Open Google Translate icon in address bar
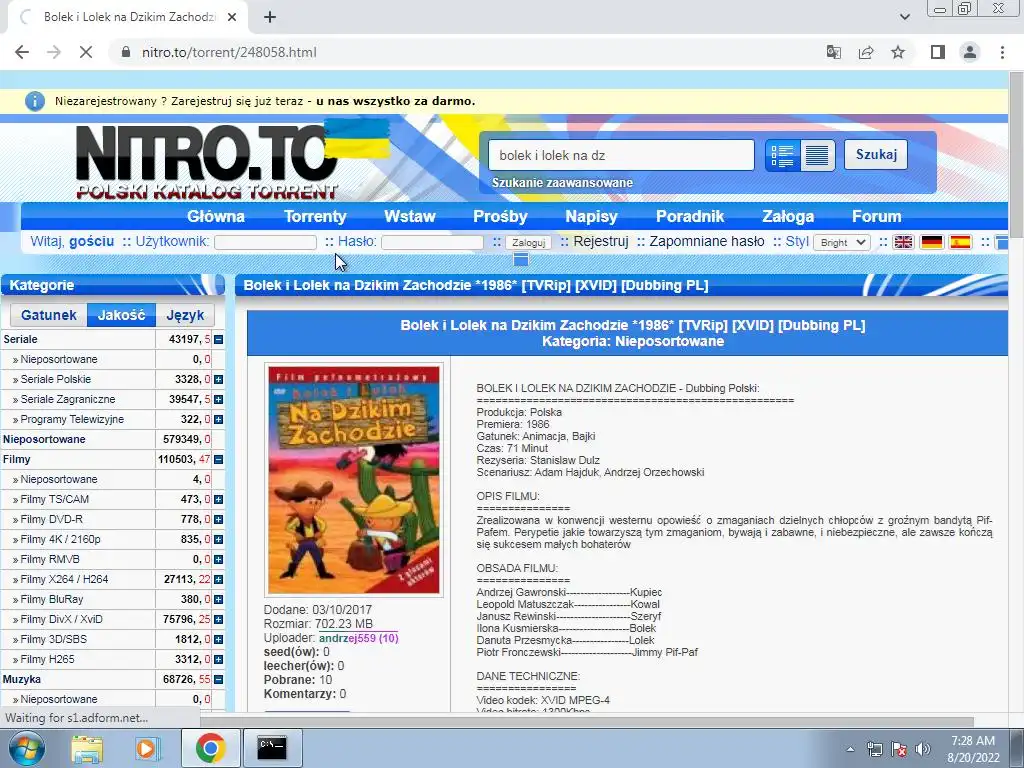Image resolution: width=1024 pixels, height=768 pixels. coord(833,52)
